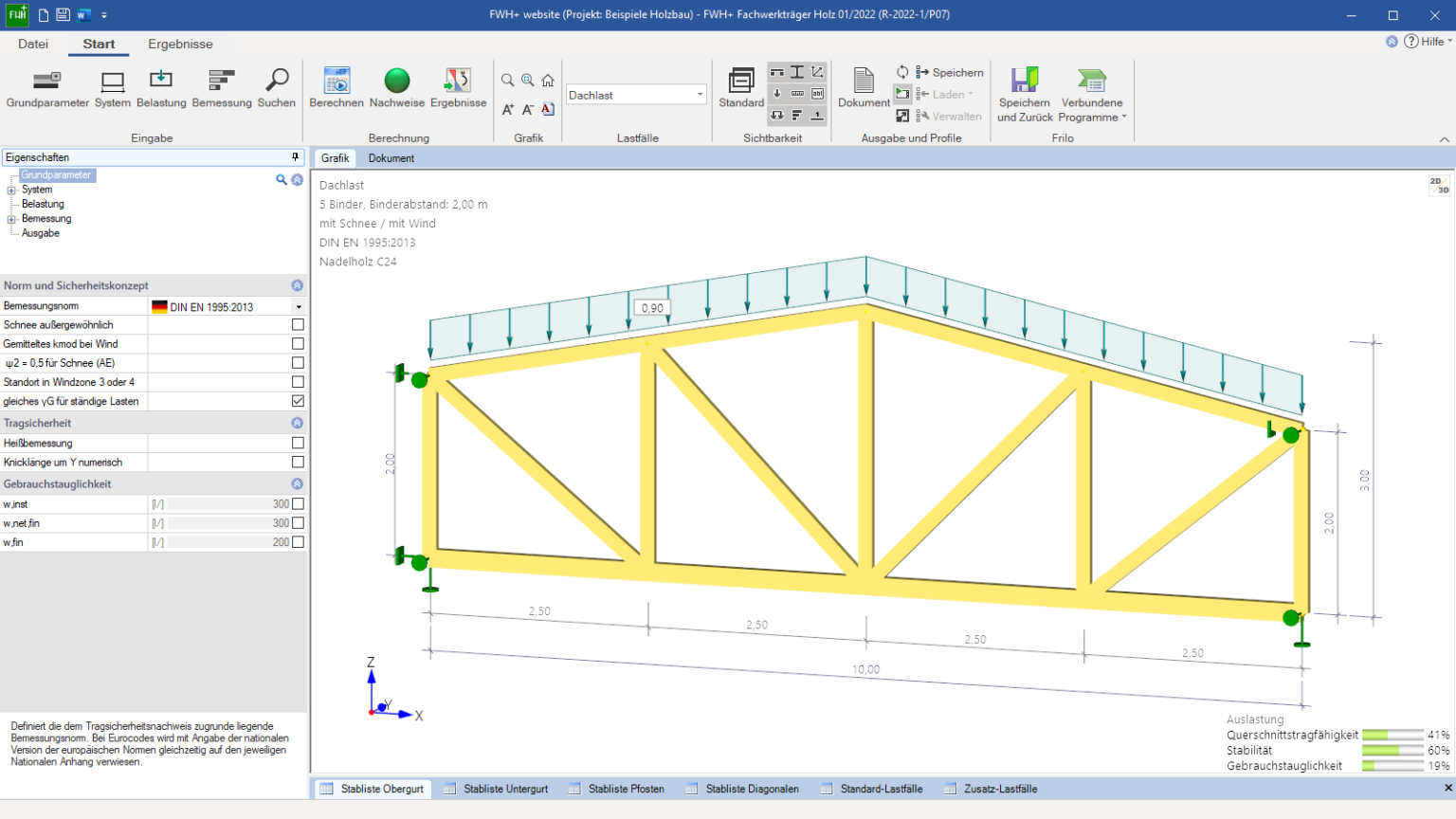Toggle the 2D/3D view switch
1456x819 pixels.
point(1439,186)
